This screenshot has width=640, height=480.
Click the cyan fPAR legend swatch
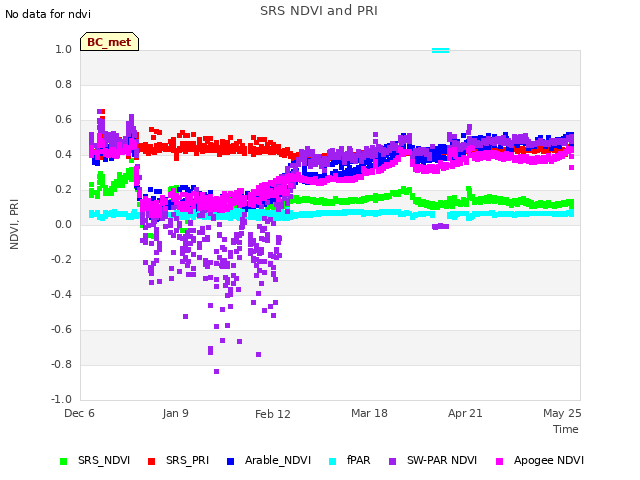pyautogui.click(x=333, y=461)
